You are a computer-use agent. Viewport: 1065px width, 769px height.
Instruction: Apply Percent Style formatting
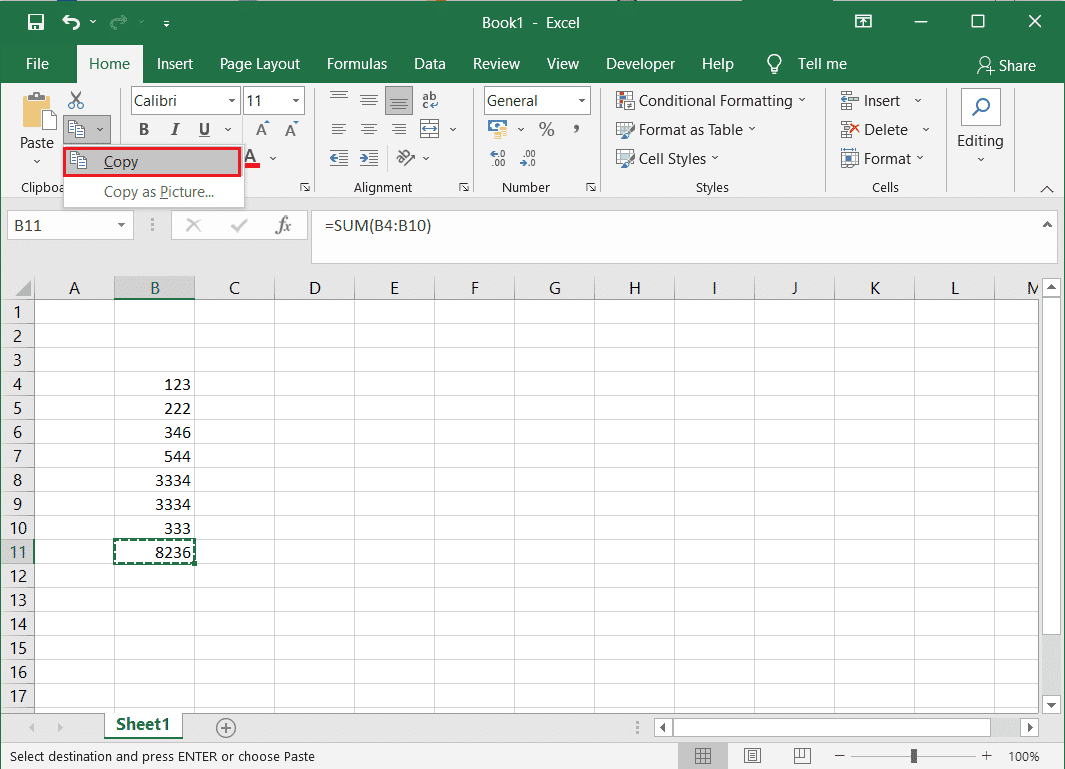(x=546, y=129)
